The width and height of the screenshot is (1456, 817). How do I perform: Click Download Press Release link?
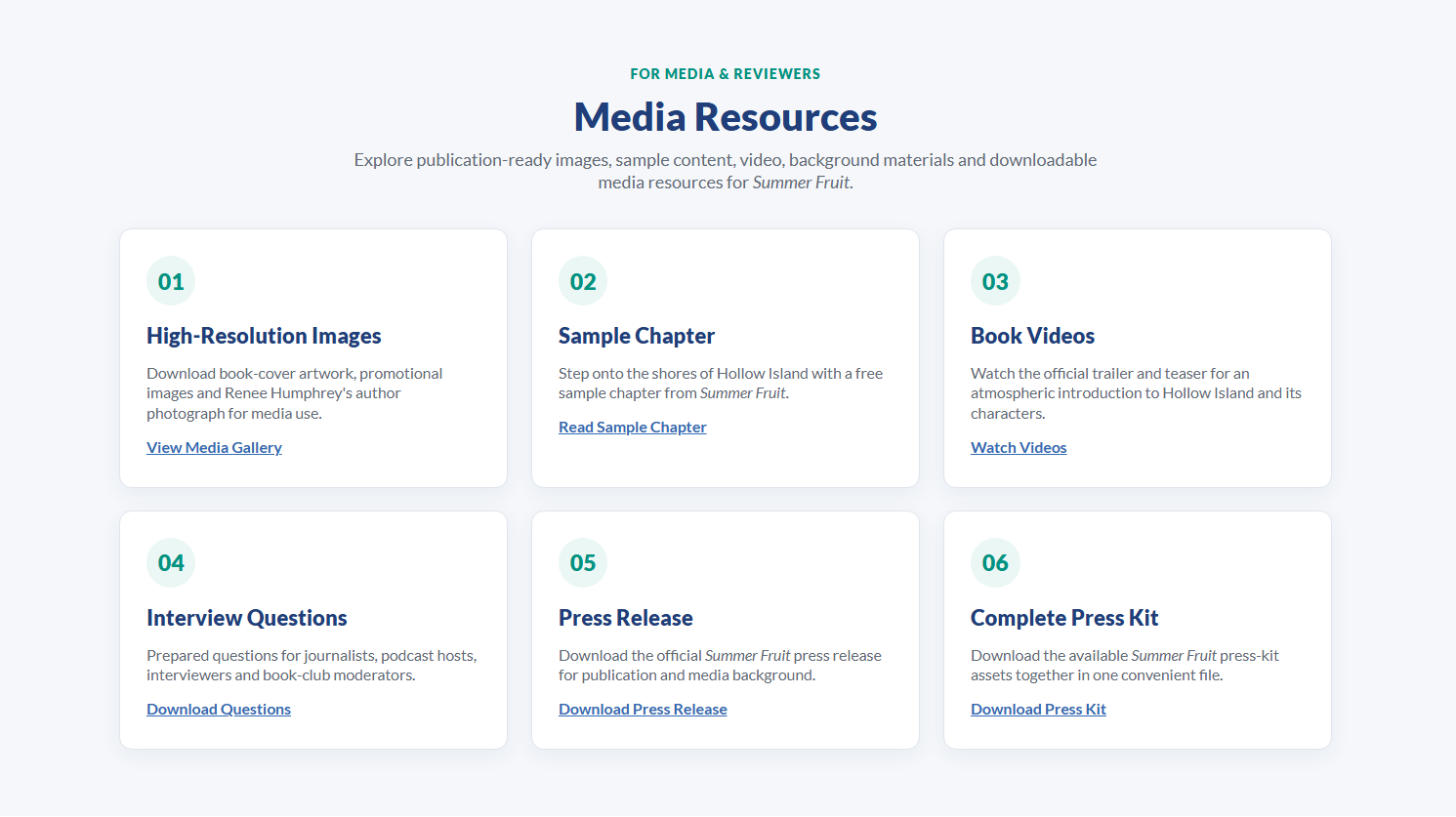point(643,709)
